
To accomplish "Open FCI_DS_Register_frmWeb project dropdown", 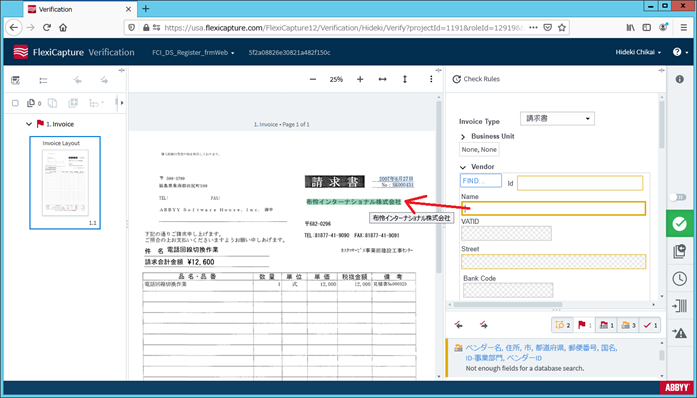I will [193, 52].
